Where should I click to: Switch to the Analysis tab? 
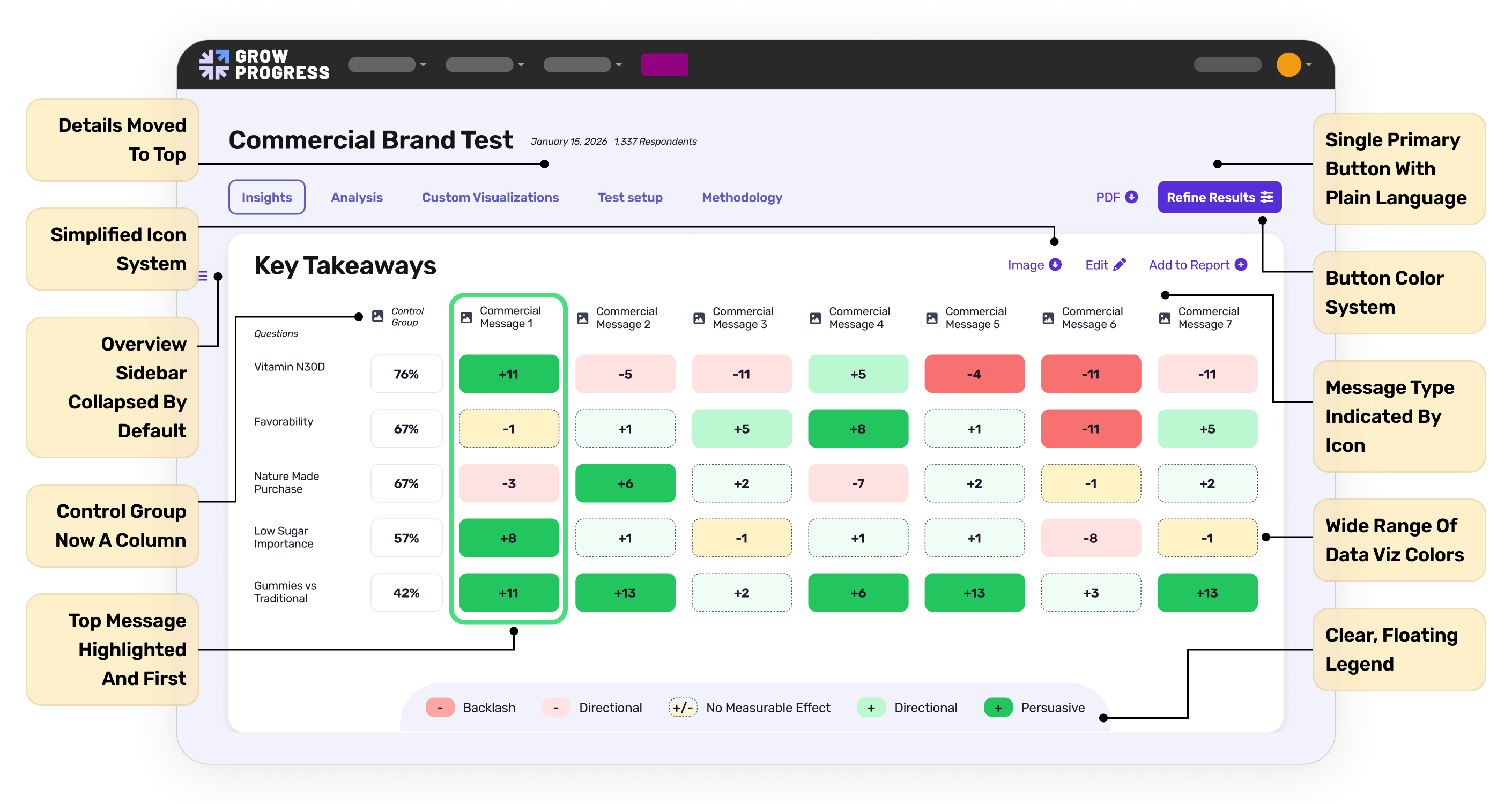356,197
